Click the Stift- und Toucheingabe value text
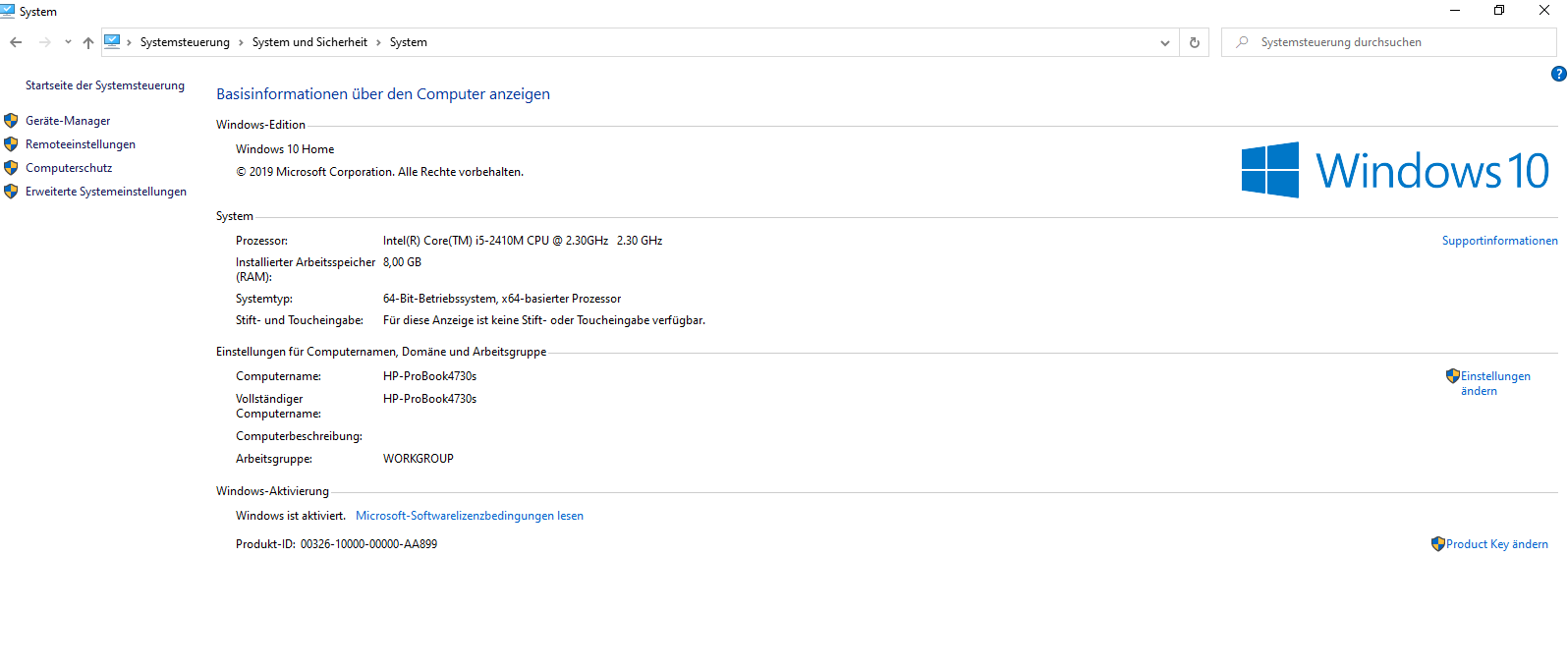The height and width of the screenshot is (669, 1568). (544, 320)
